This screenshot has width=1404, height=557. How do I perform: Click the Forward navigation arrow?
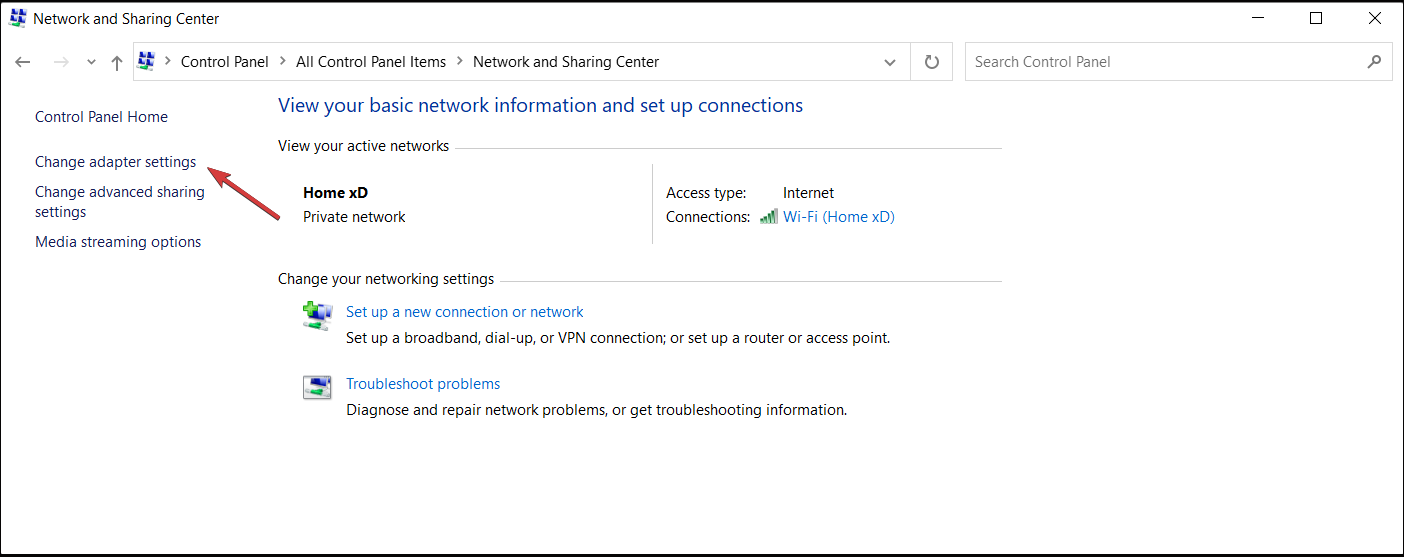coord(61,62)
